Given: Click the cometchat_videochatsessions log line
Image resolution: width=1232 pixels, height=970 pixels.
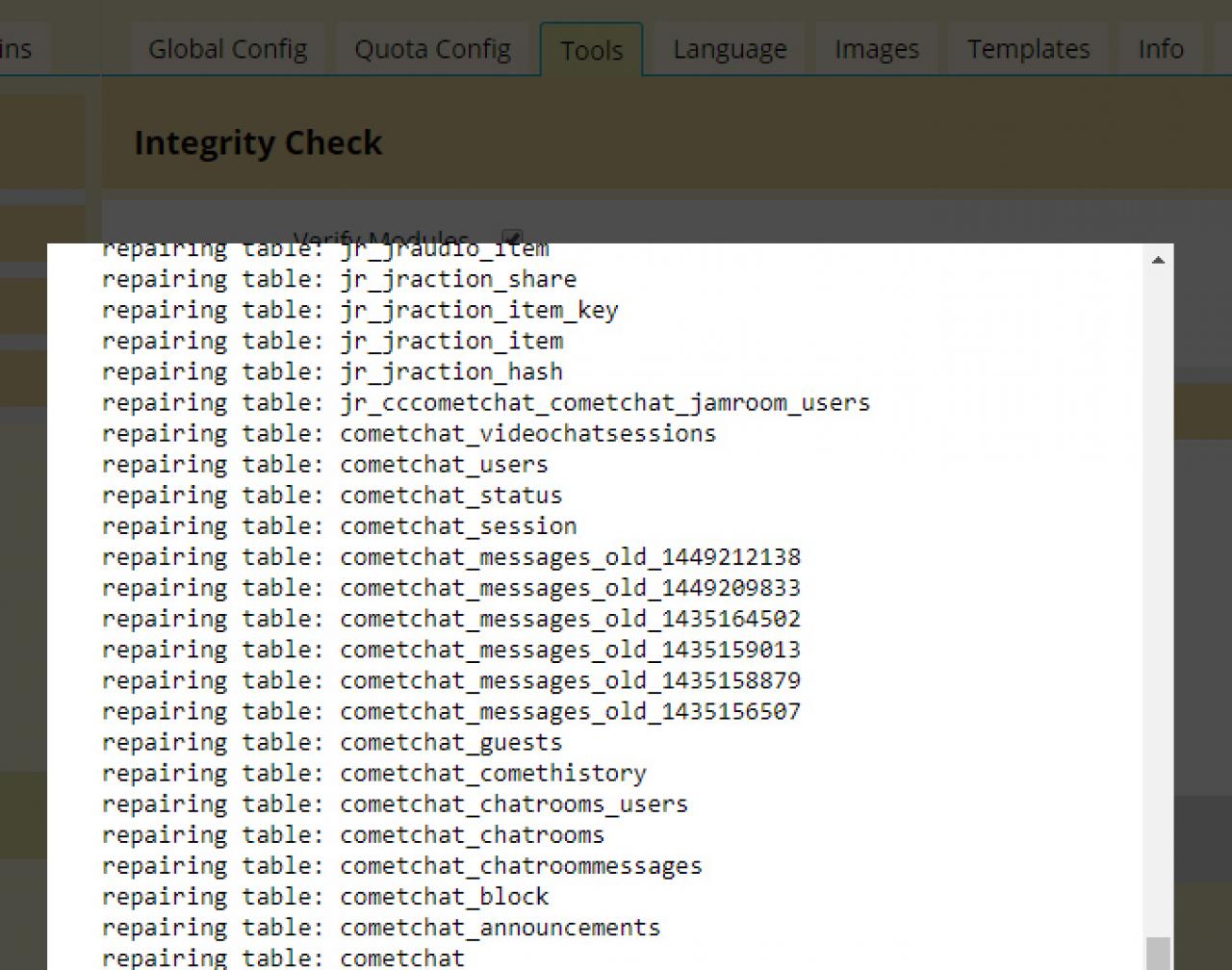Looking at the screenshot, I should [x=409, y=434].
